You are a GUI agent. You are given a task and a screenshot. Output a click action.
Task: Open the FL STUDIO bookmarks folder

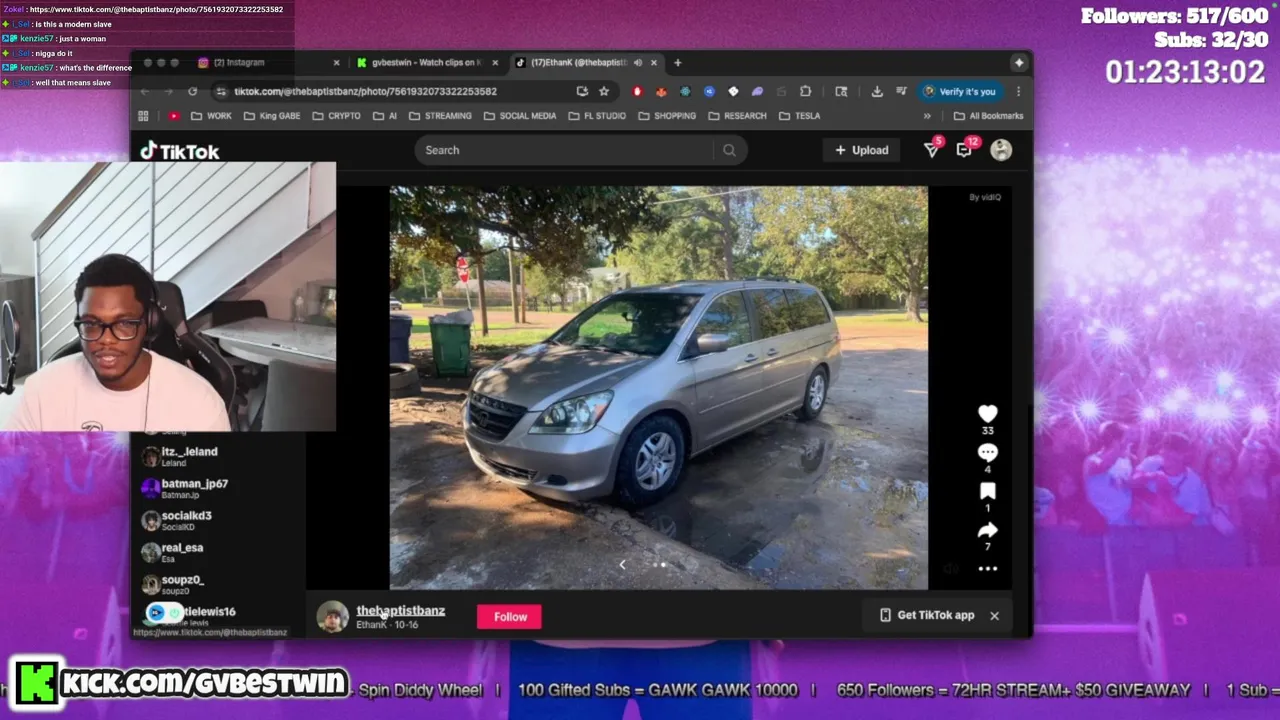pos(597,116)
